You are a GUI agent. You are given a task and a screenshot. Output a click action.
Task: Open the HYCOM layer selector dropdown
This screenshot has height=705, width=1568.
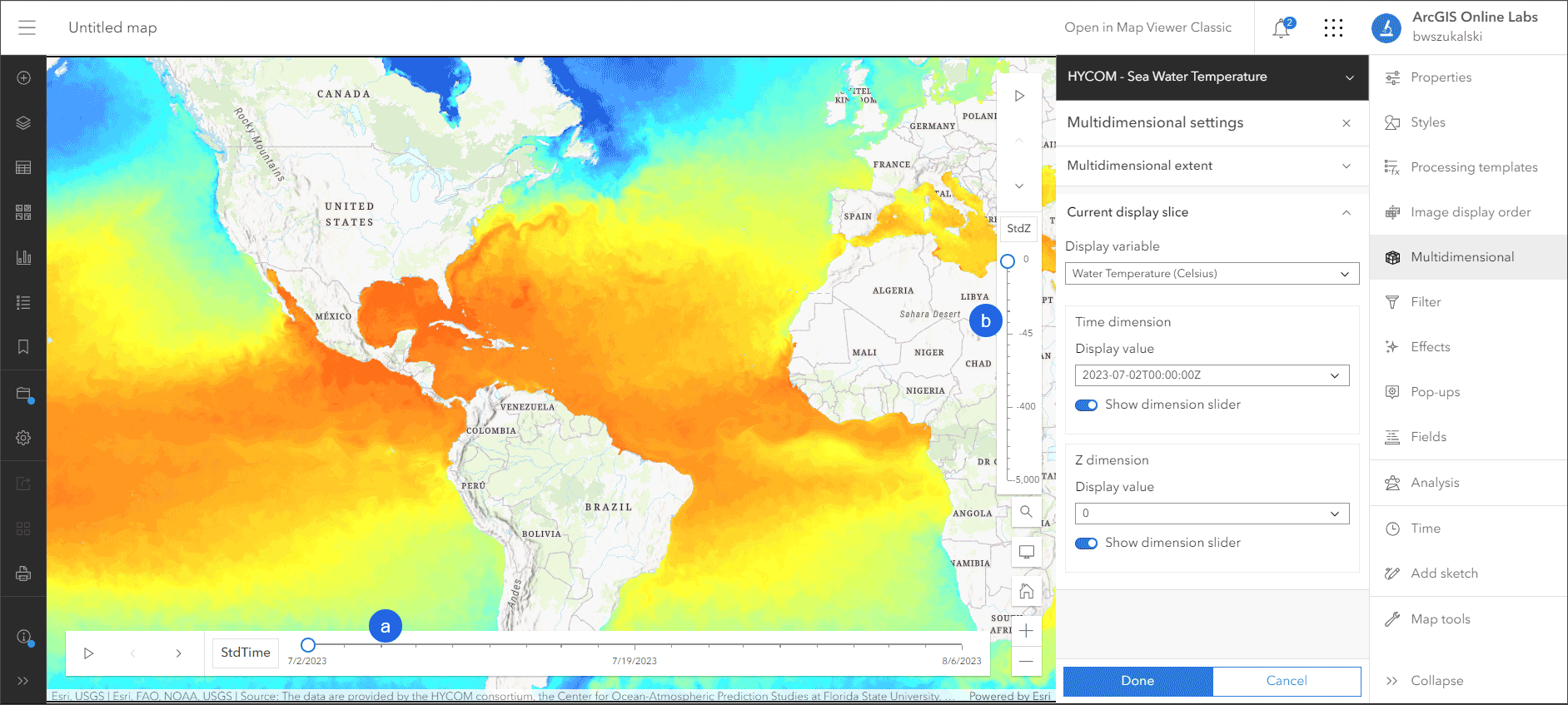pos(1212,77)
